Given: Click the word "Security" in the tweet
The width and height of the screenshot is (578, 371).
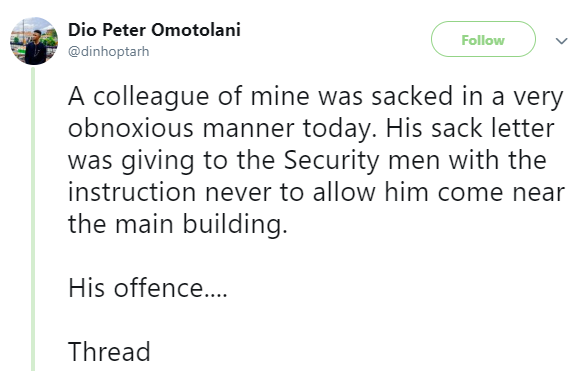Looking at the screenshot, I should click(331, 161).
